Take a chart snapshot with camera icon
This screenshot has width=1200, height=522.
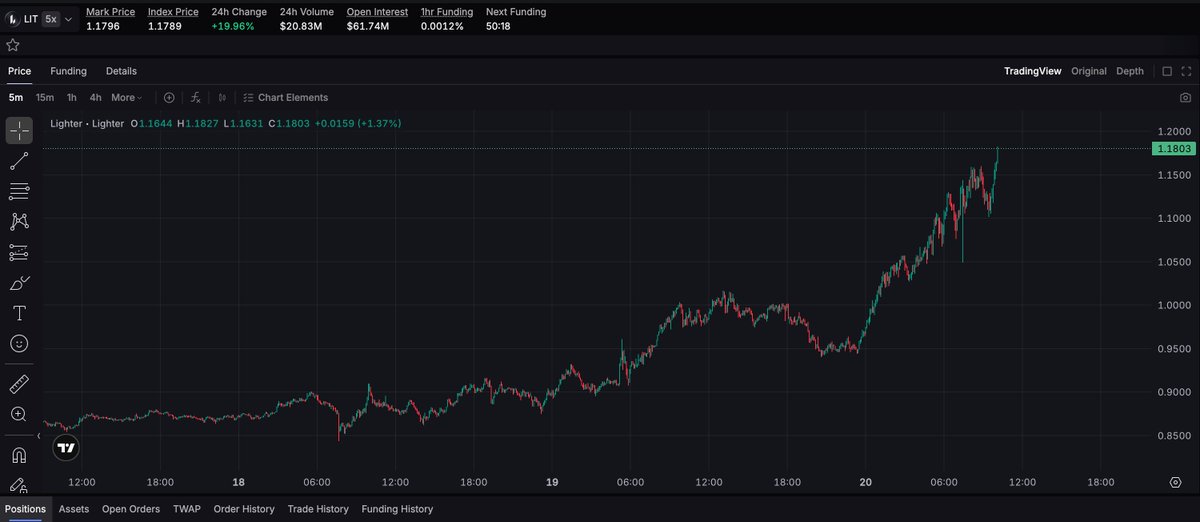[x=1185, y=98]
